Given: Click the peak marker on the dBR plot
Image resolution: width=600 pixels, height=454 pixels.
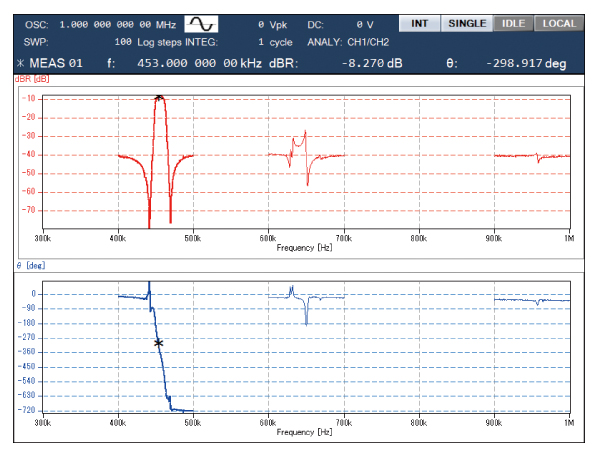Looking at the screenshot, I should point(158,98).
